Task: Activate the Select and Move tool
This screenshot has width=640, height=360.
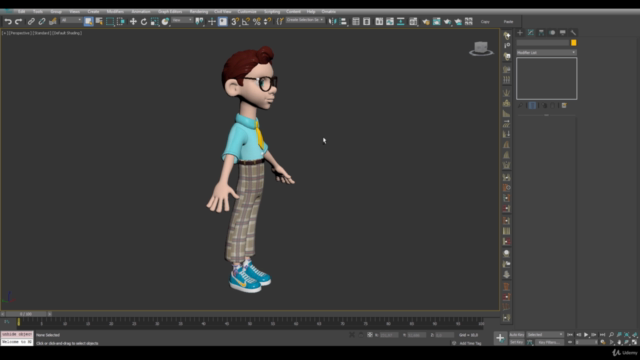Action: pyautogui.click(x=133, y=22)
